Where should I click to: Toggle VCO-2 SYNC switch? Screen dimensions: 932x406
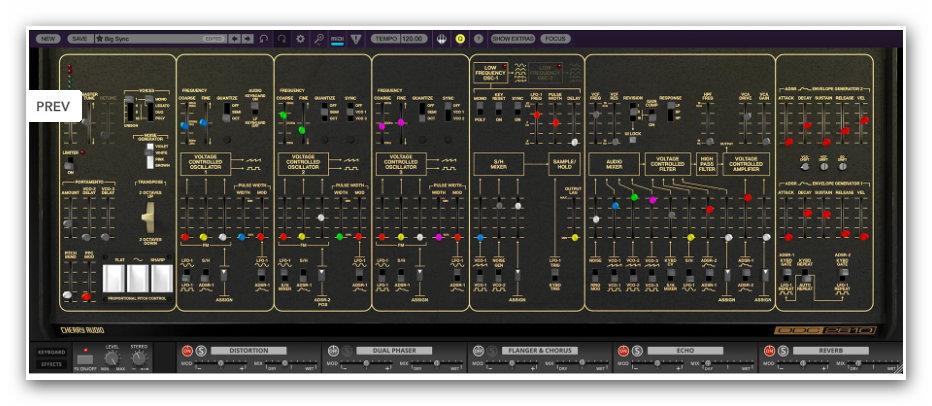(x=350, y=112)
